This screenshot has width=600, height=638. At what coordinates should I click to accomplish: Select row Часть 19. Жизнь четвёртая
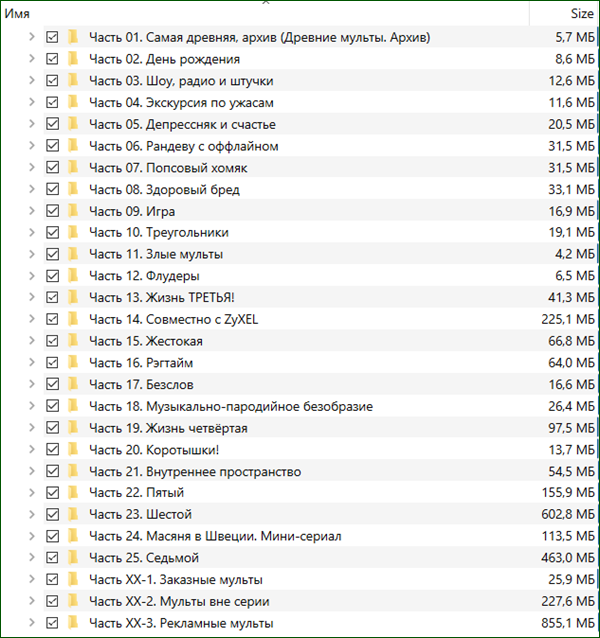tap(321, 428)
